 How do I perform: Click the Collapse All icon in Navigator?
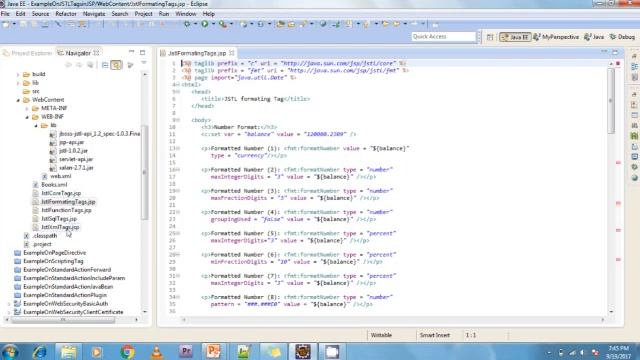point(105,65)
